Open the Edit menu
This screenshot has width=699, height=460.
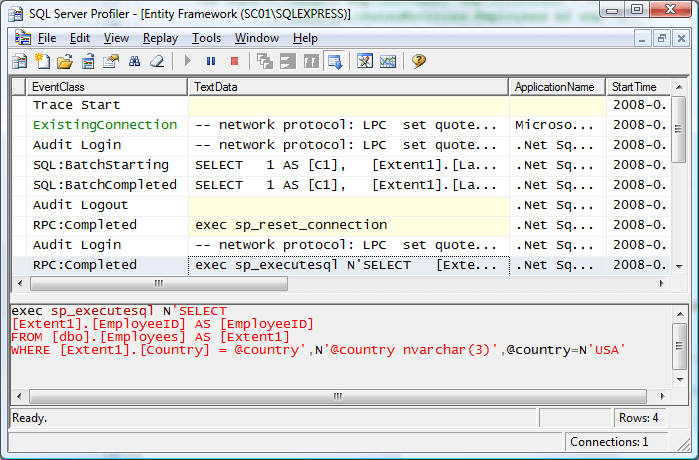pos(80,38)
